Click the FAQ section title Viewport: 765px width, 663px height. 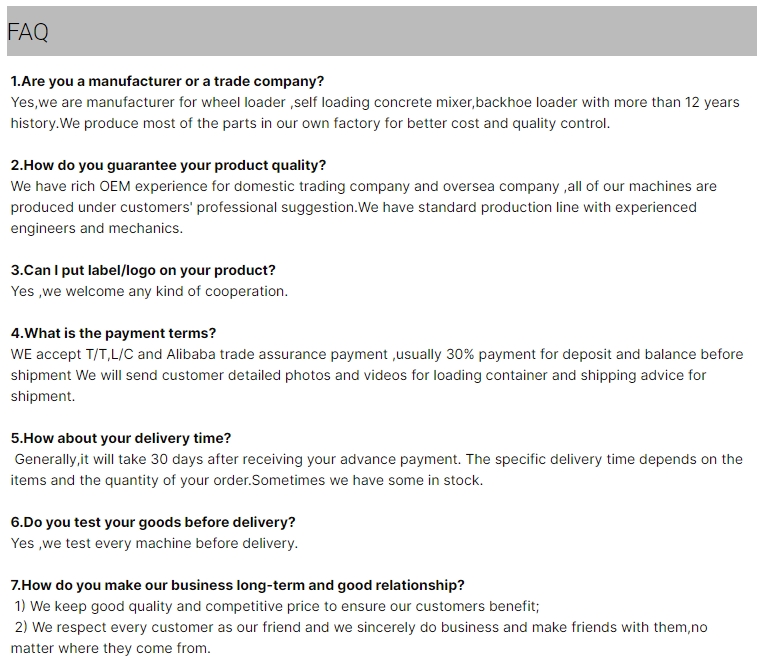point(28,32)
